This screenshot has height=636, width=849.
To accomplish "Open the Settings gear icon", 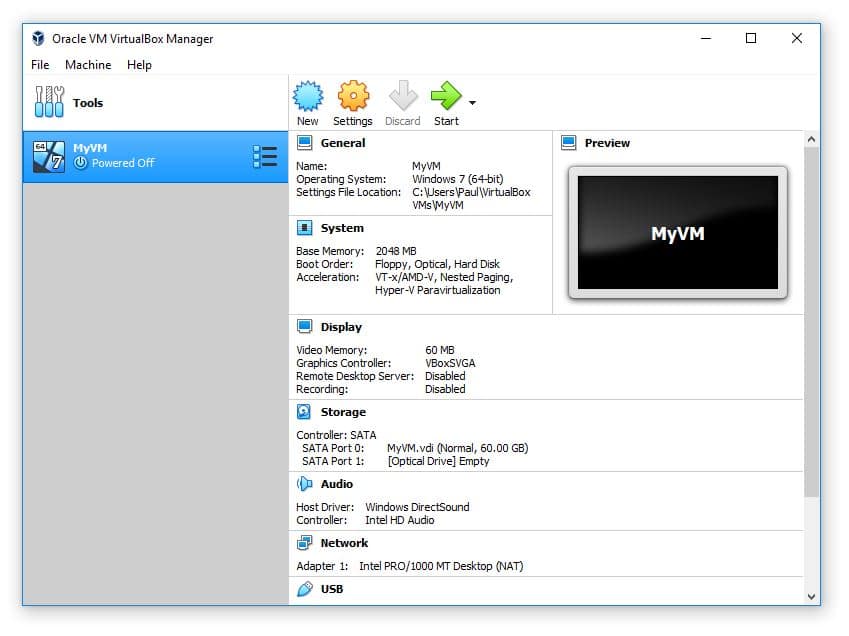I will point(353,97).
